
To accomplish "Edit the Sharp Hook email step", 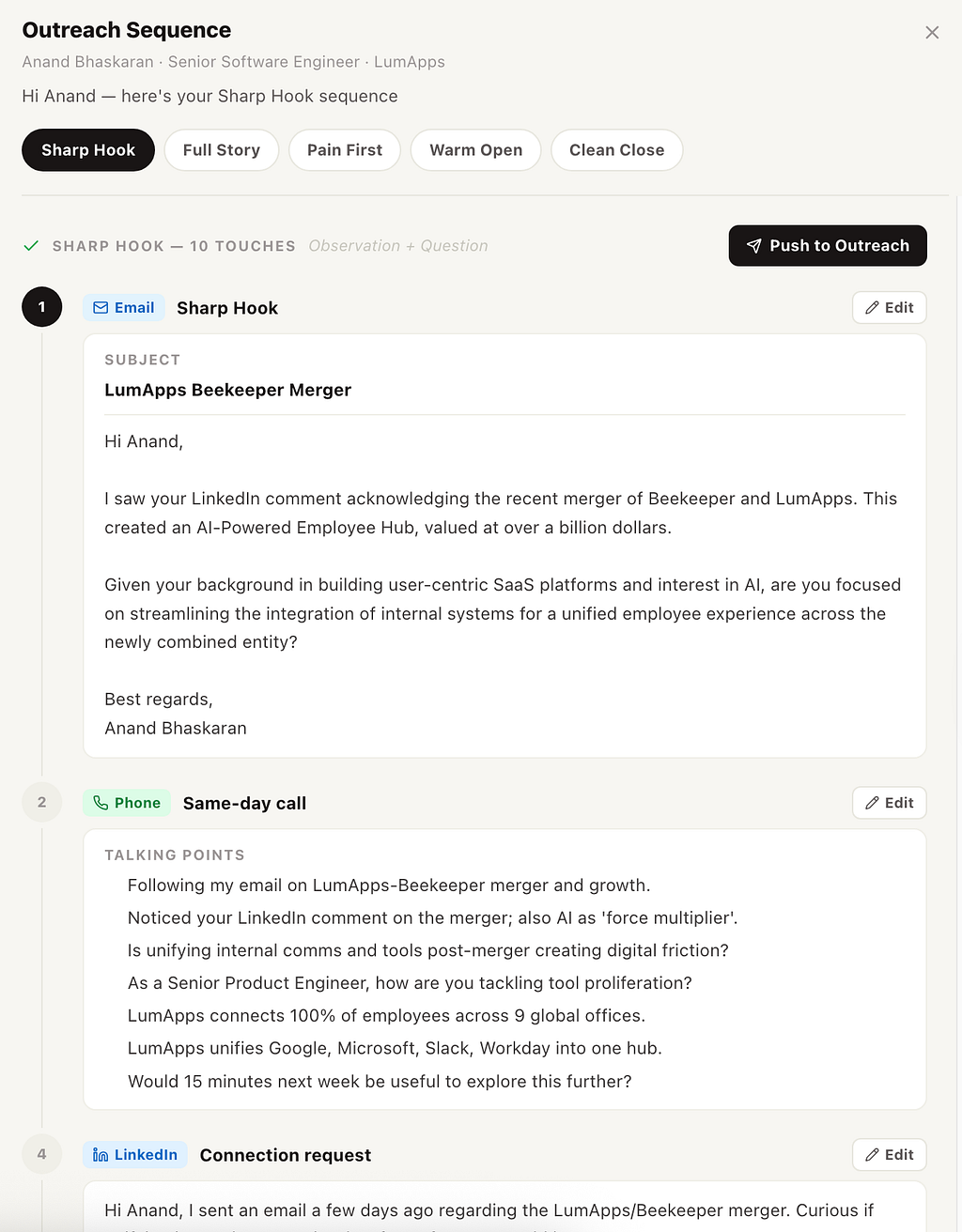I will pos(890,308).
